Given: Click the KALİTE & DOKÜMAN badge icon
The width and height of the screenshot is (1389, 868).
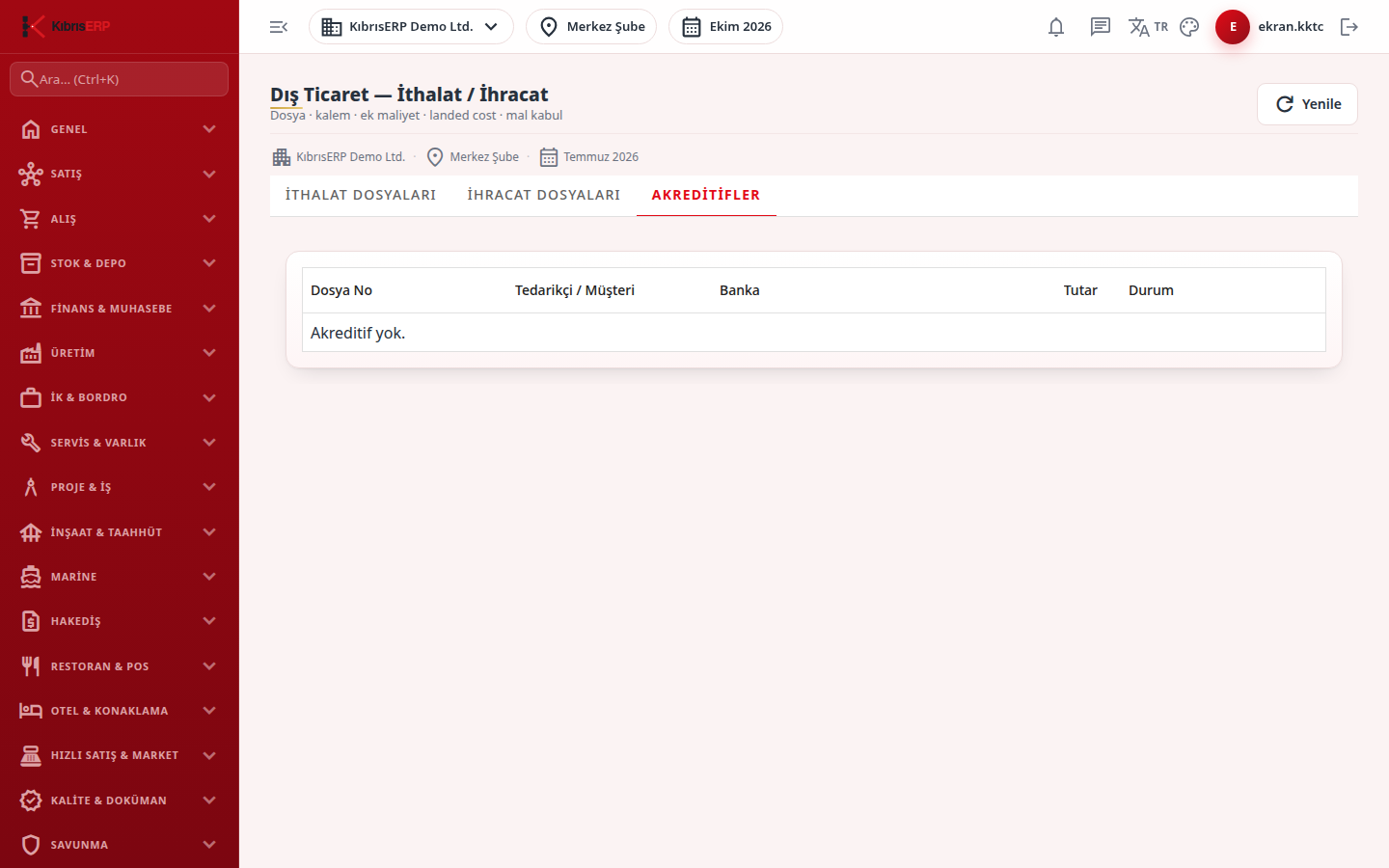Looking at the screenshot, I should (31, 800).
